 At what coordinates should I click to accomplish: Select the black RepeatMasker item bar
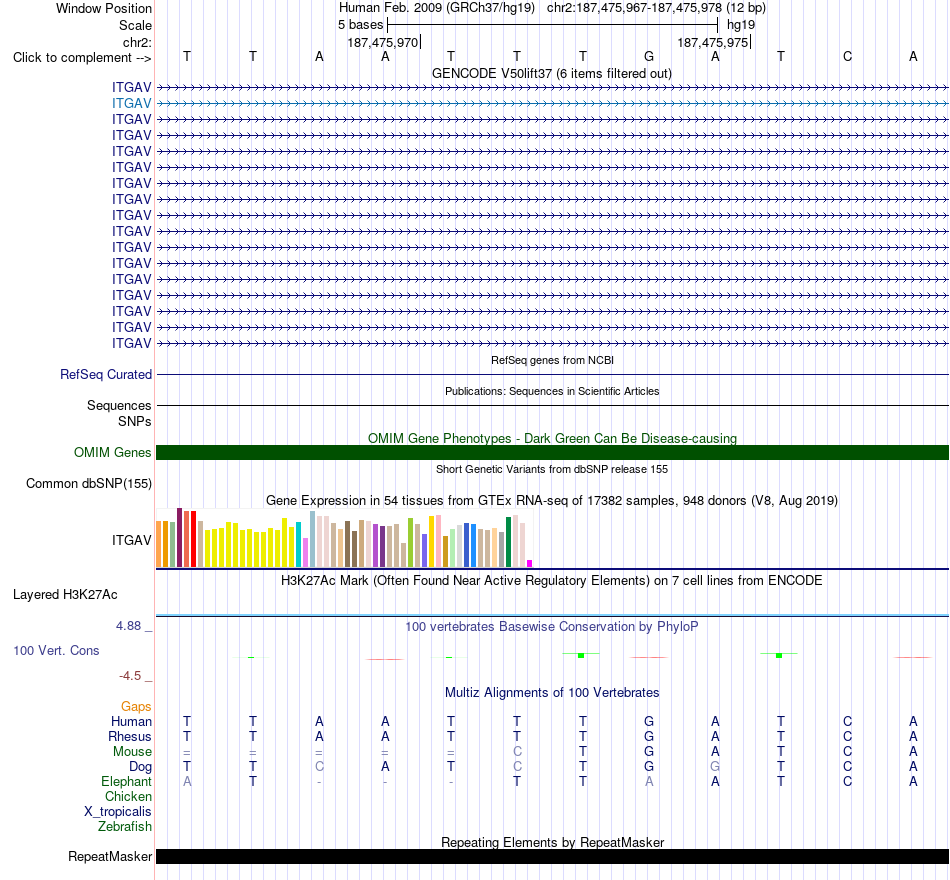pos(552,856)
